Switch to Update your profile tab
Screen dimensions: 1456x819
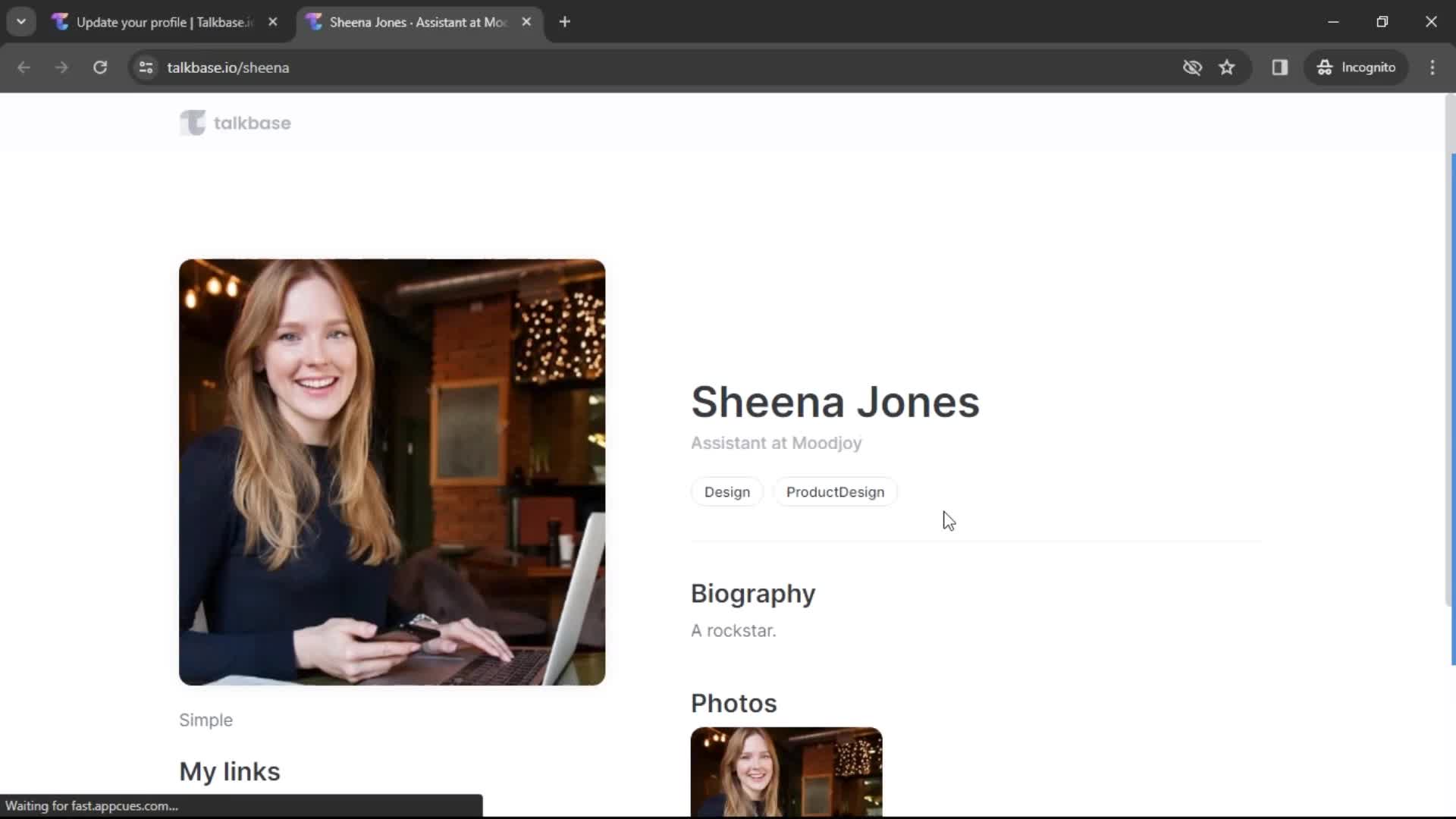(x=165, y=22)
